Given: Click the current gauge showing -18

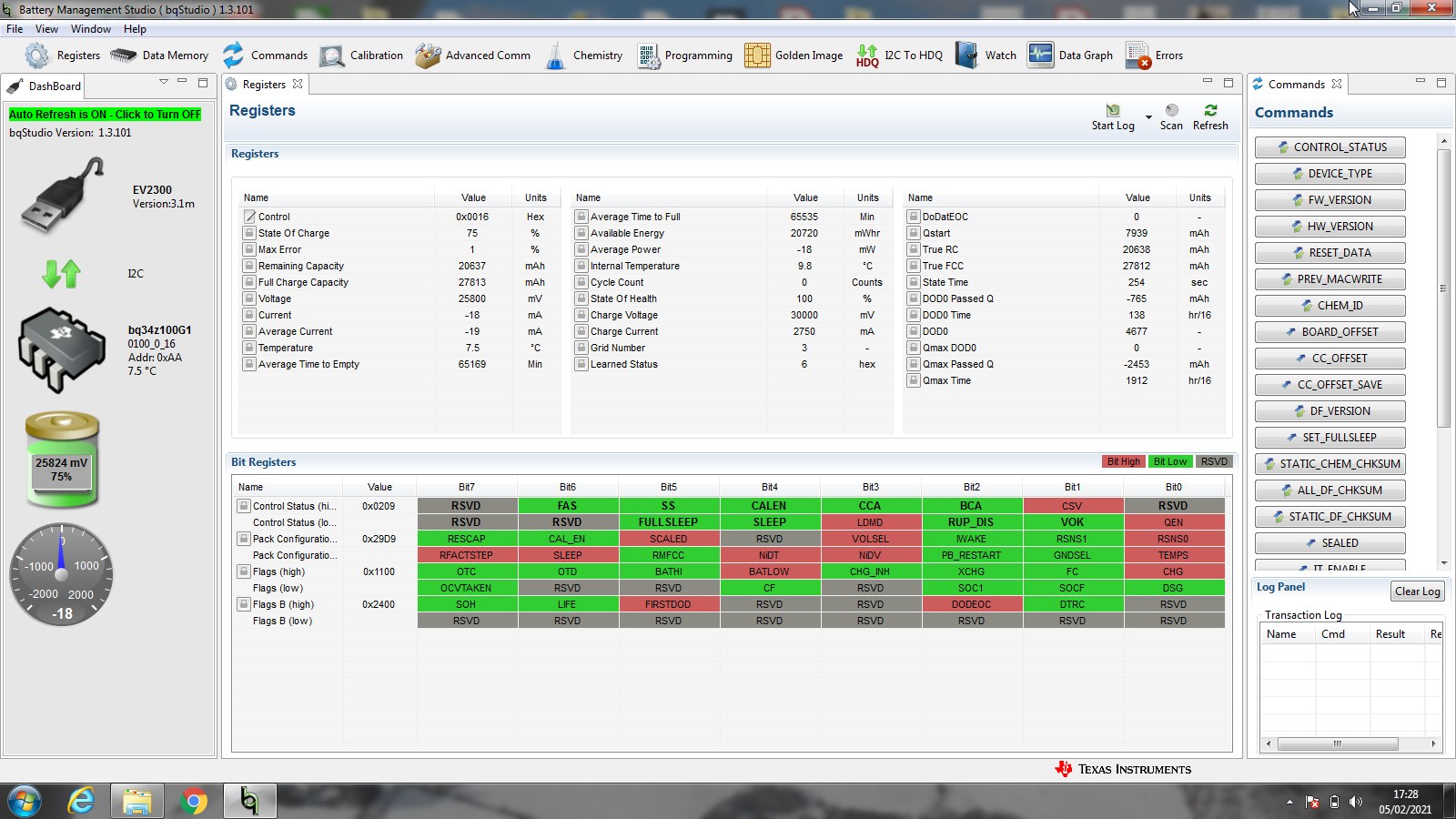Looking at the screenshot, I should [x=62, y=574].
